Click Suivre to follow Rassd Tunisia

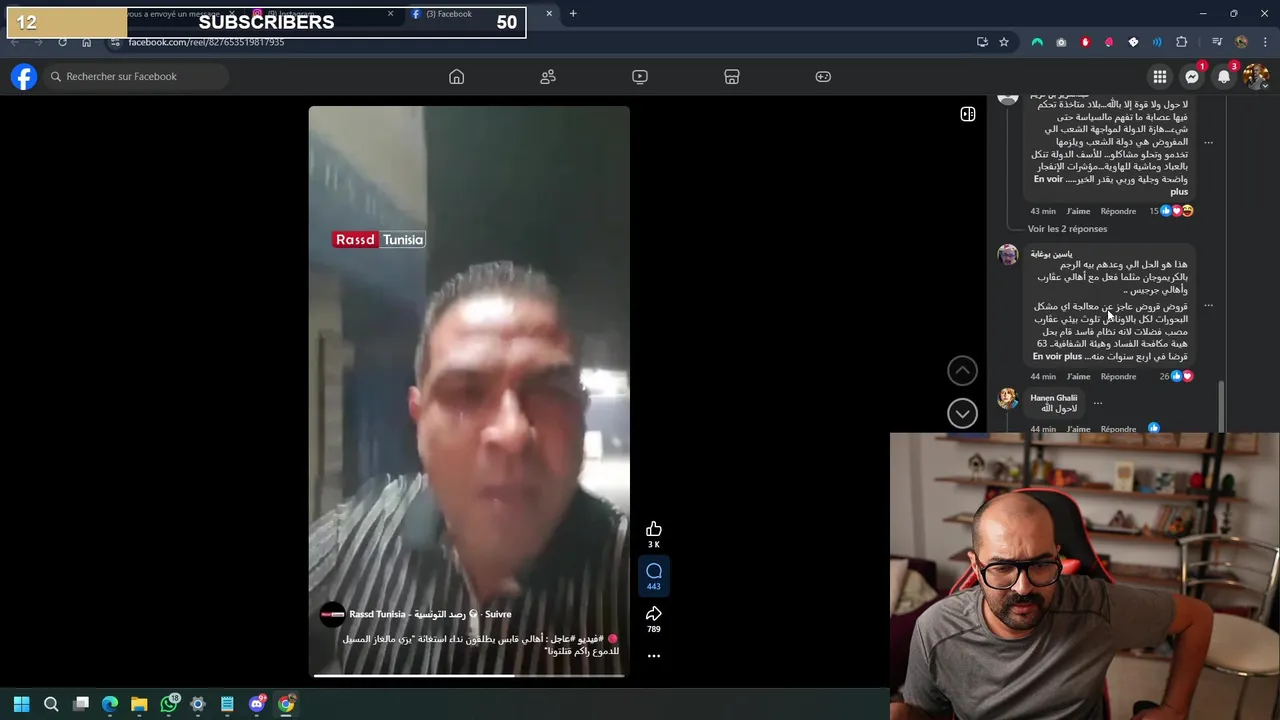click(498, 614)
